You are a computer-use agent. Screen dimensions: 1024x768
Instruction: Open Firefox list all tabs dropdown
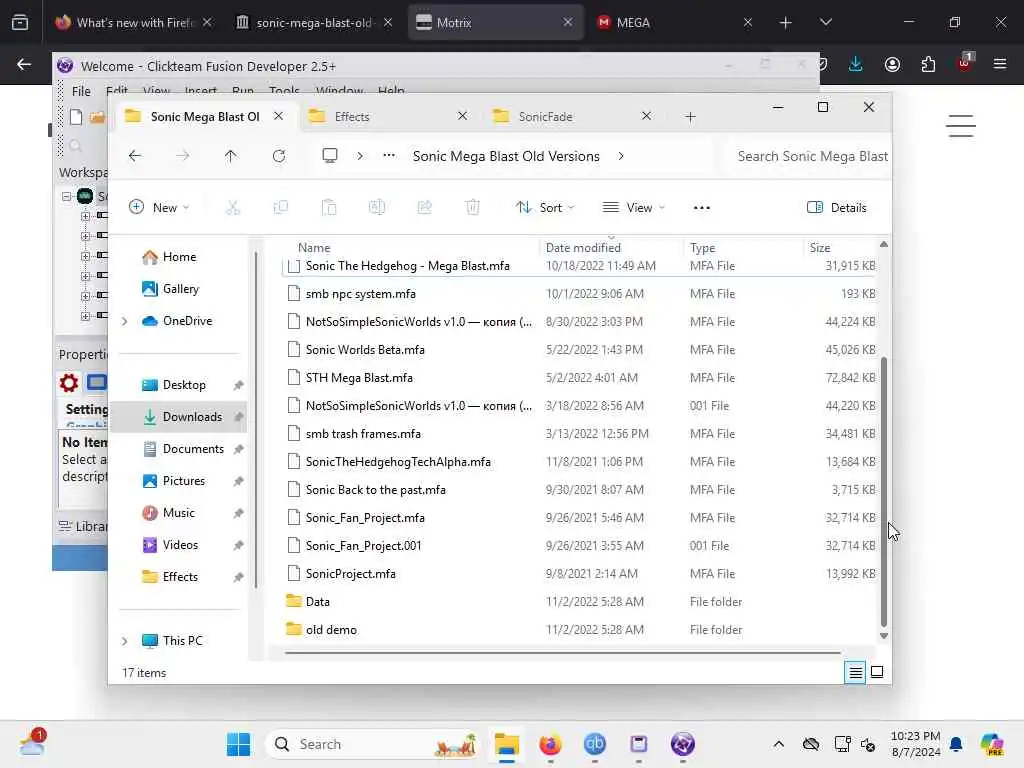[825, 22]
